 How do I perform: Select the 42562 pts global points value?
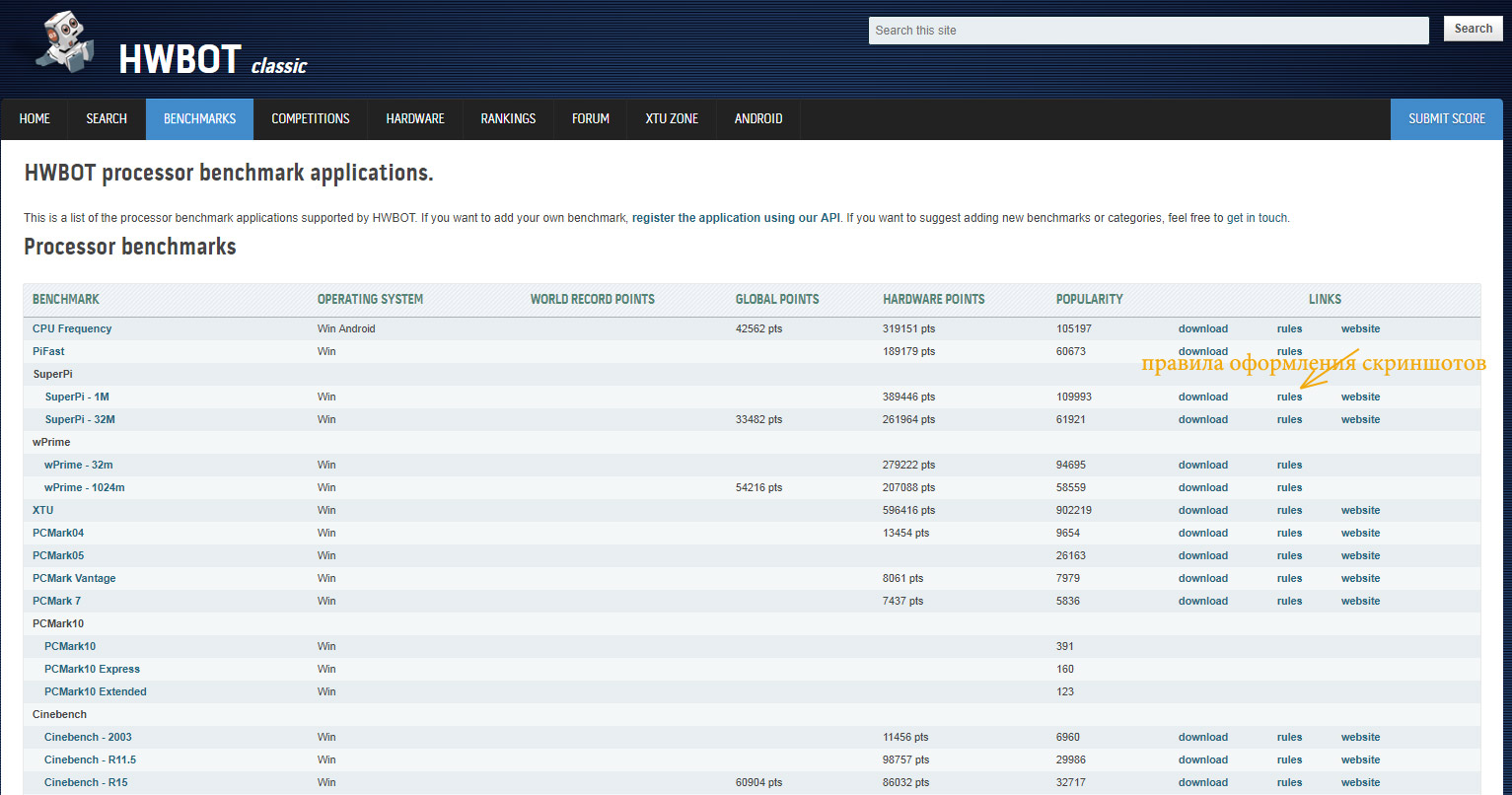click(x=758, y=328)
